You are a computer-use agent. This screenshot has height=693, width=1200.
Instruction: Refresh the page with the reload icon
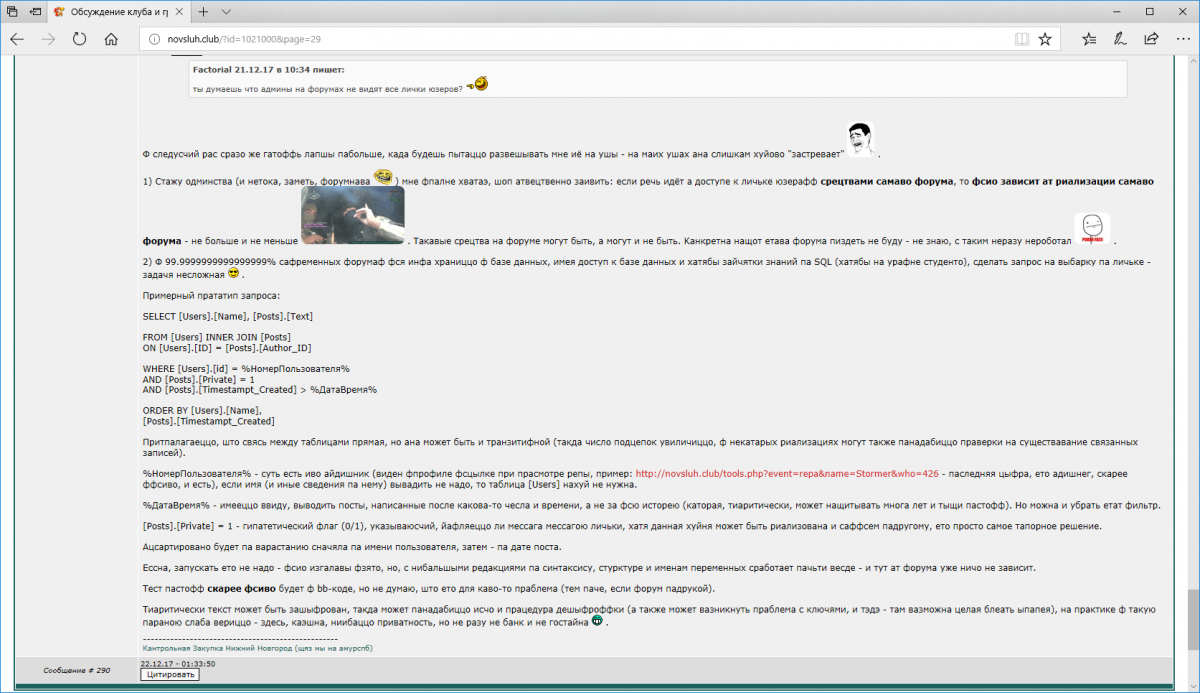point(80,39)
